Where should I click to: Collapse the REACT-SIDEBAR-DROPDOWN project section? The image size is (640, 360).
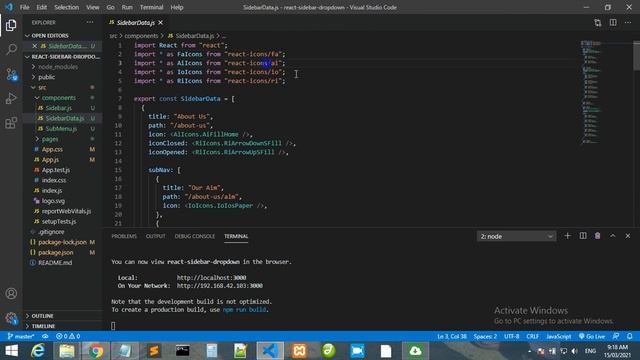pyautogui.click(x=62, y=56)
